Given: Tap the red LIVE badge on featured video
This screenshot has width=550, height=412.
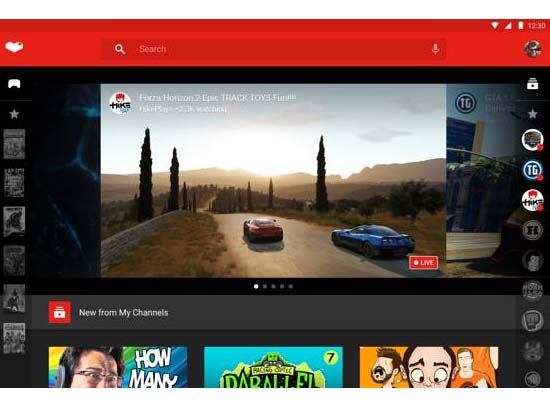Looking at the screenshot, I should (x=423, y=263).
